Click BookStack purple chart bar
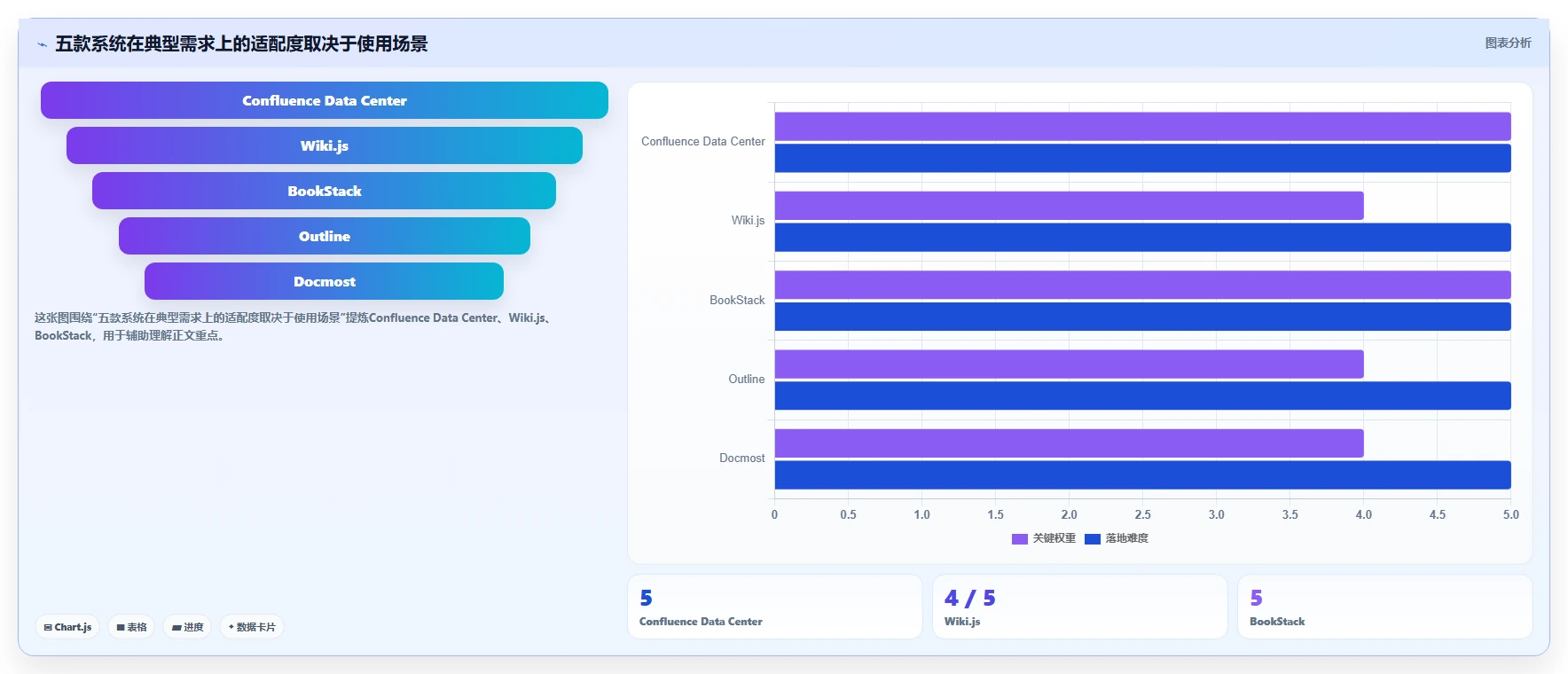Screen dimensions: 1568x674 pos(1142,285)
